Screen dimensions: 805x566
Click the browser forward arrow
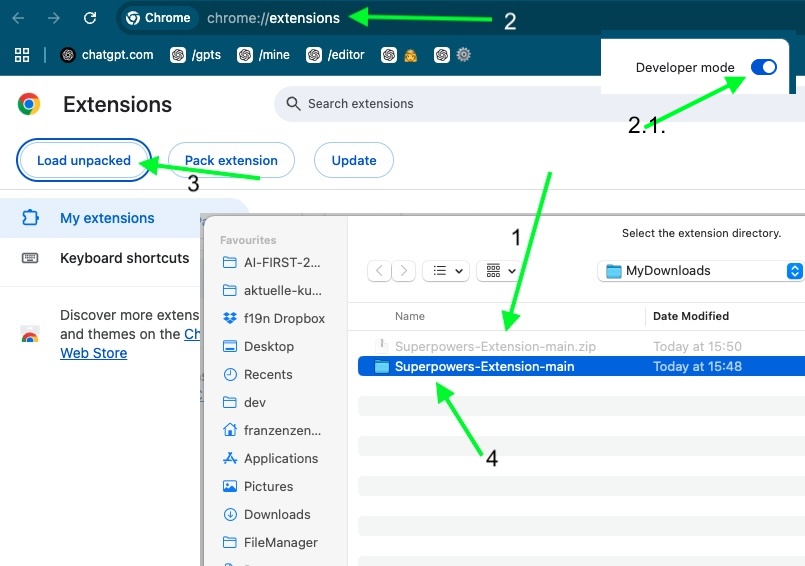(53, 18)
